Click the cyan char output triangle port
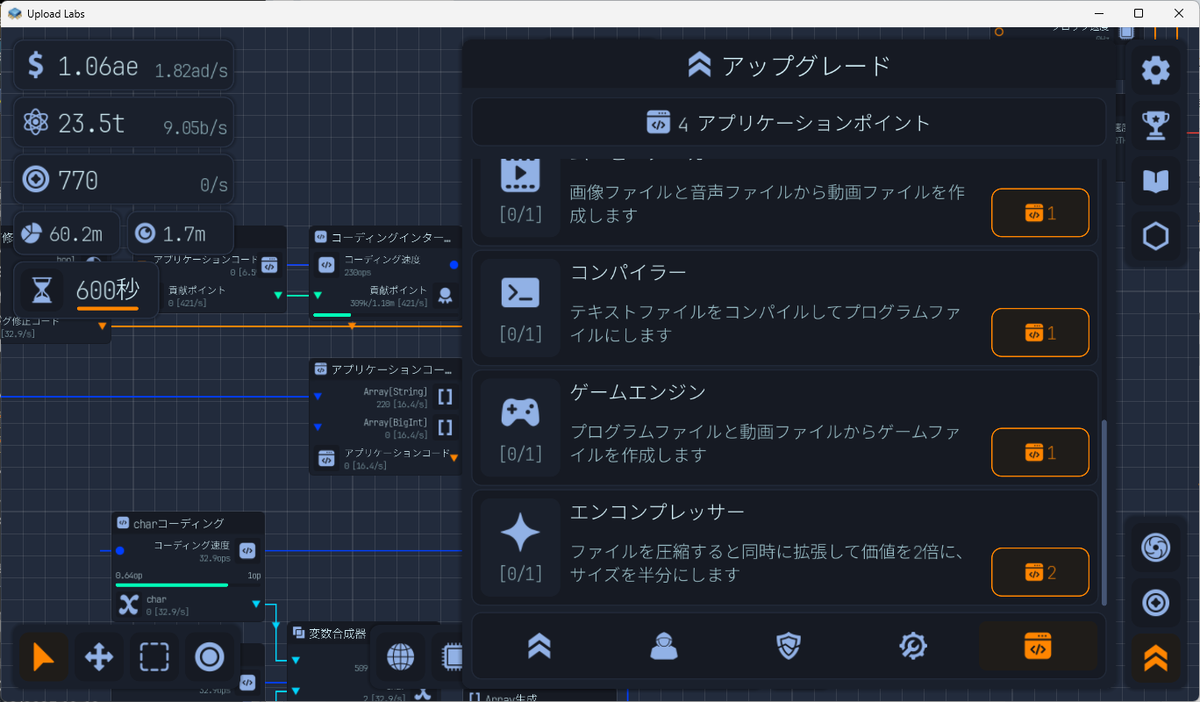 click(x=257, y=604)
